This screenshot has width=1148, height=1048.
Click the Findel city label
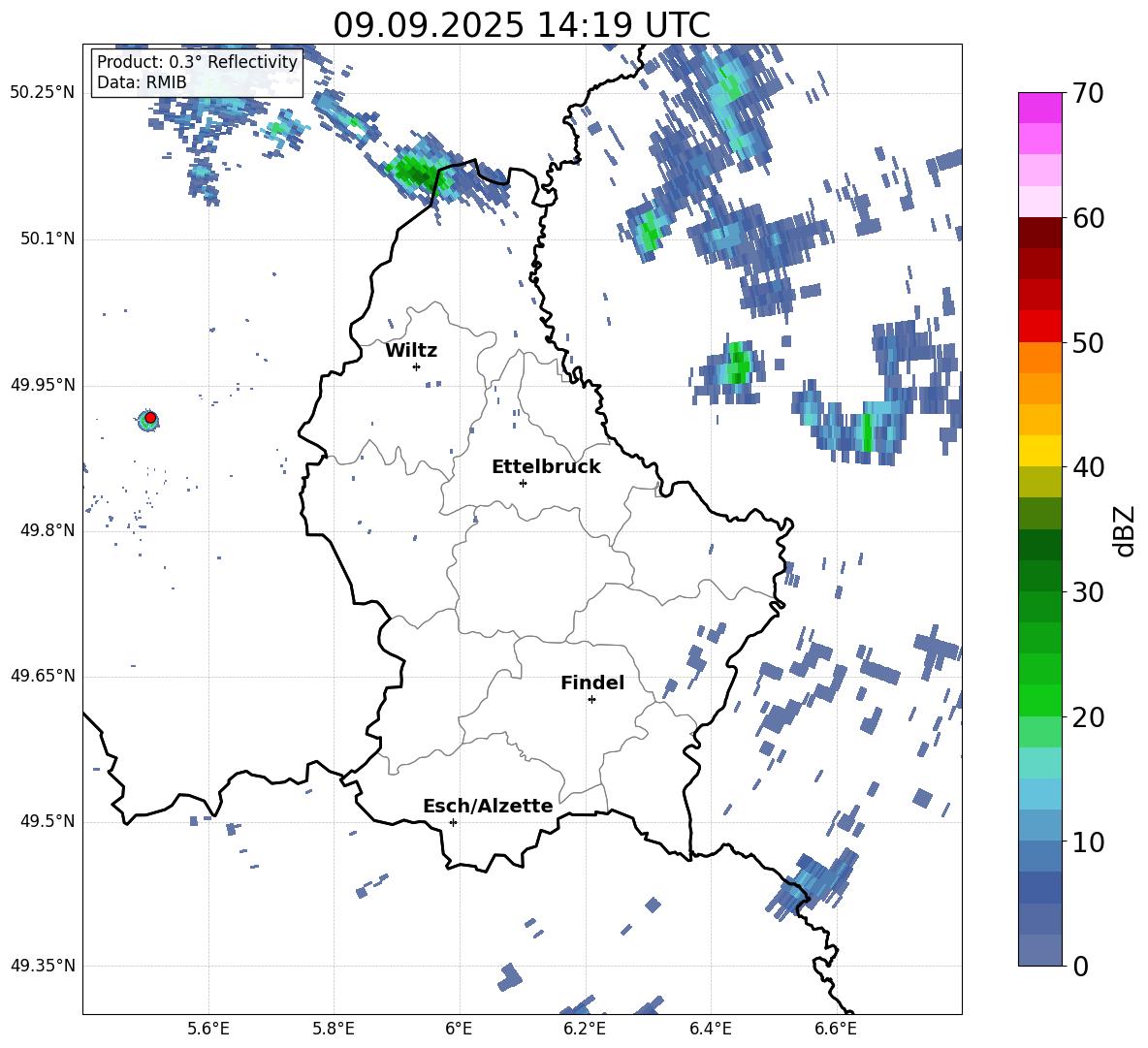click(x=592, y=683)
